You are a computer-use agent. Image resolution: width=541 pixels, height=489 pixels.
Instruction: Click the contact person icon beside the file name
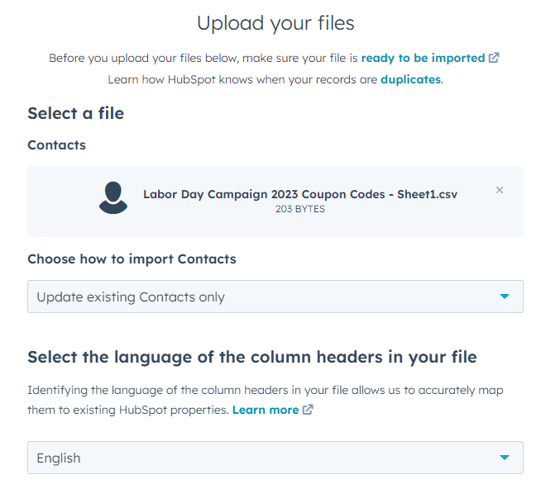(113, 198)
